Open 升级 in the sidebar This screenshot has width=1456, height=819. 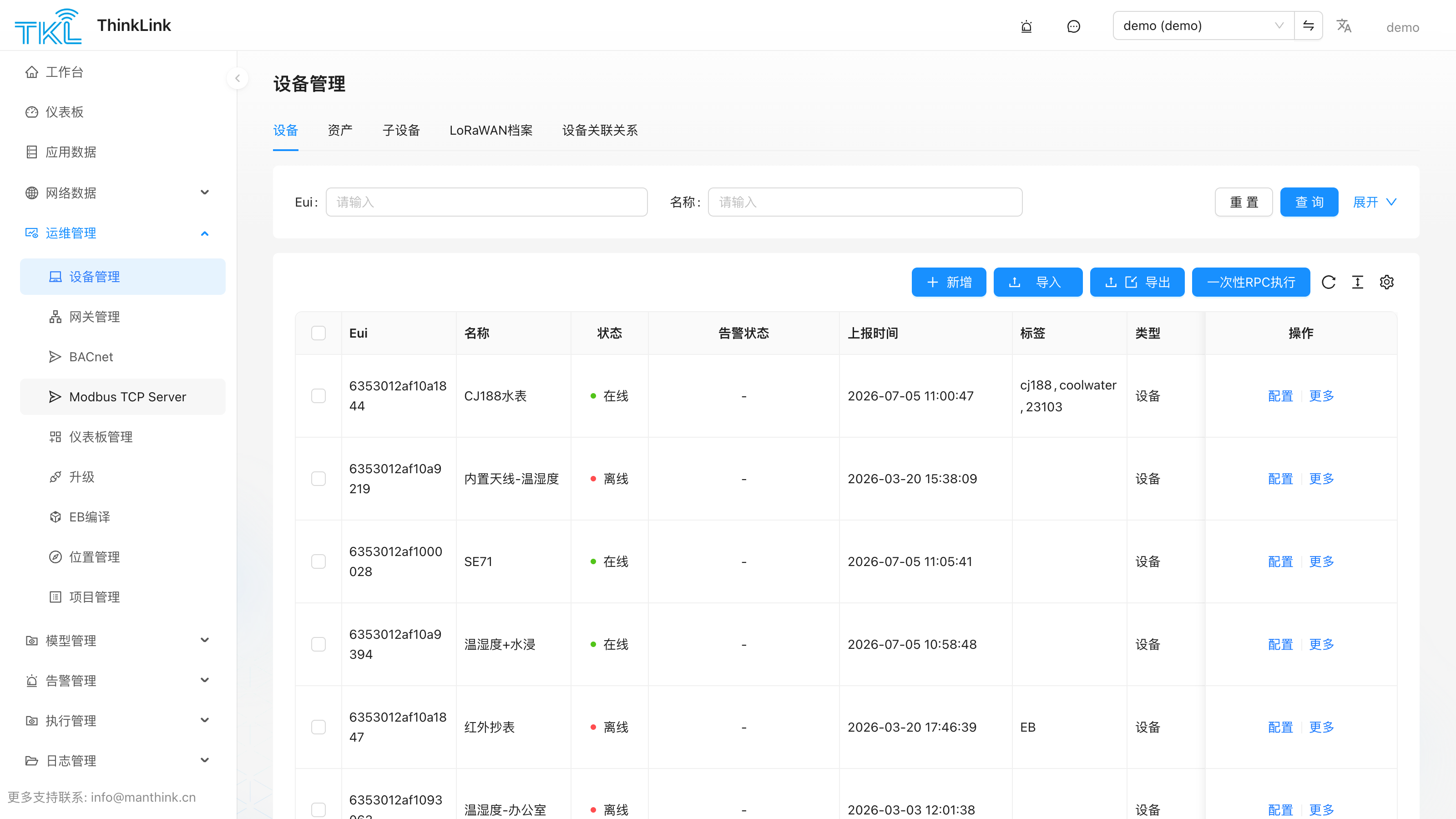coord(123,477)
